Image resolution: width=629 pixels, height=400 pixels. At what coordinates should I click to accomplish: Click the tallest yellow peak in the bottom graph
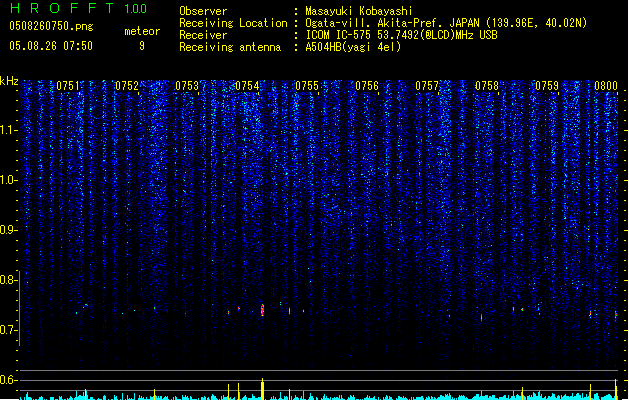(x=262, y=388)
